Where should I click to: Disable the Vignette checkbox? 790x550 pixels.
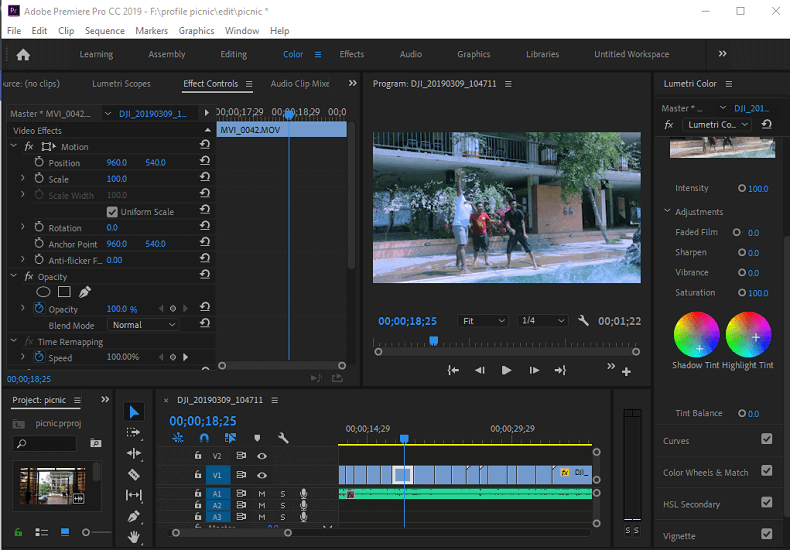766,535
